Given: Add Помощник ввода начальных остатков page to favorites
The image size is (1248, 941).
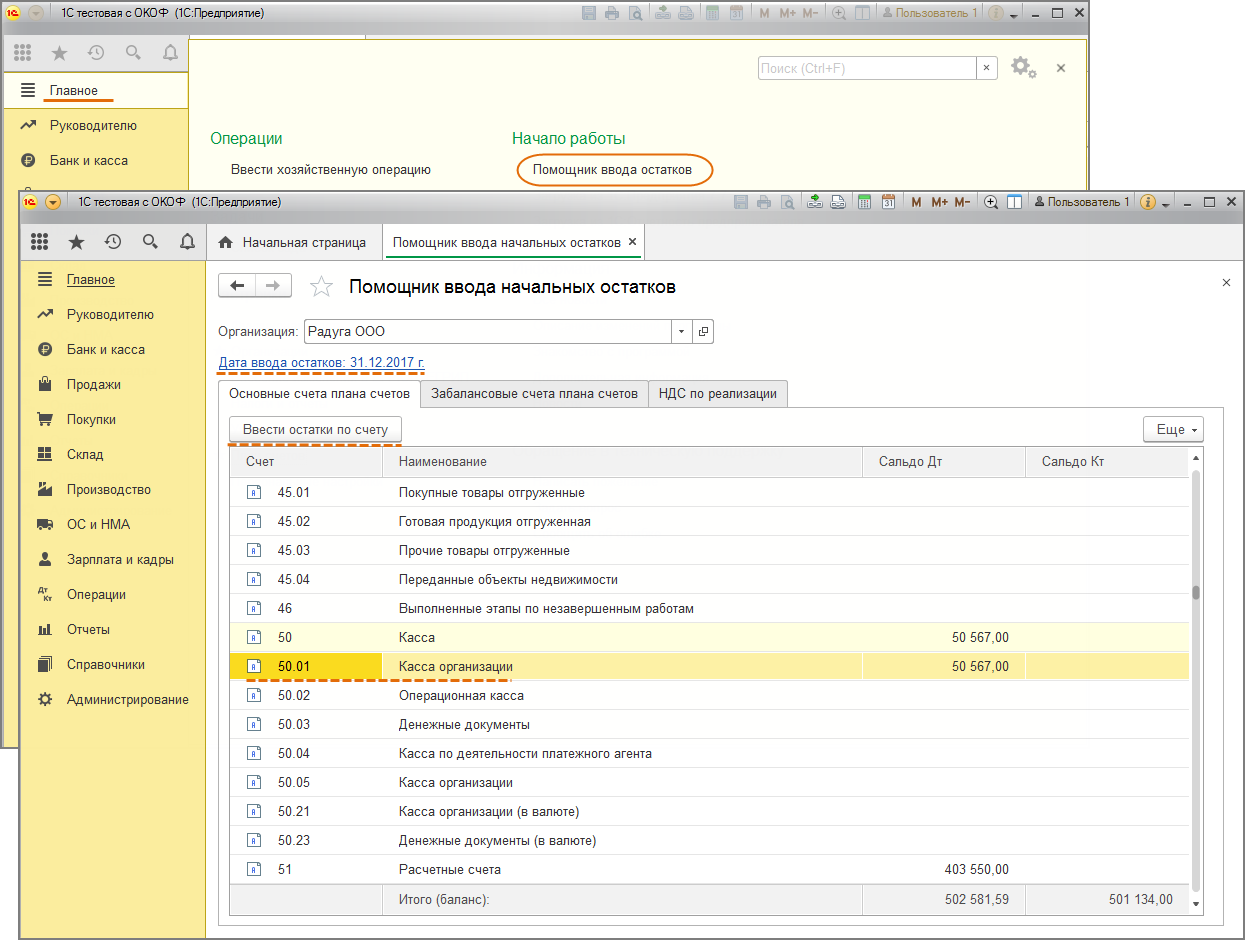Looking at the screenshot, I should tap(321, 287).
